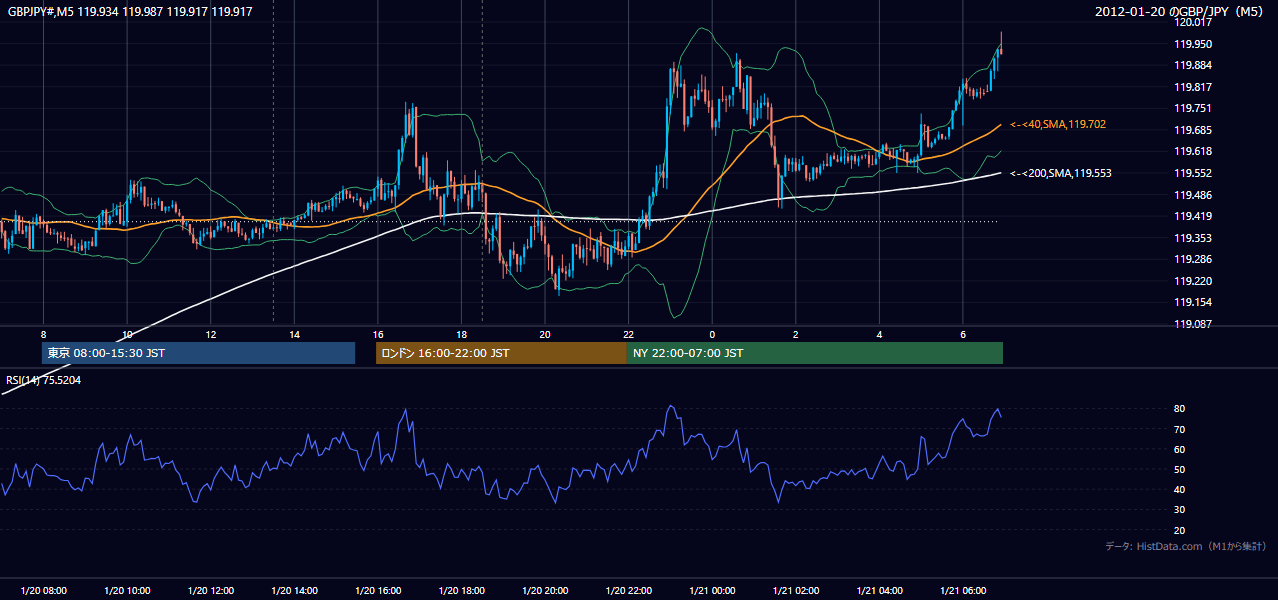The width and height of the screenshot is (1278, 600).
Task: Click the 1/20 08:00 time label
Action: (x=43, y=591)
